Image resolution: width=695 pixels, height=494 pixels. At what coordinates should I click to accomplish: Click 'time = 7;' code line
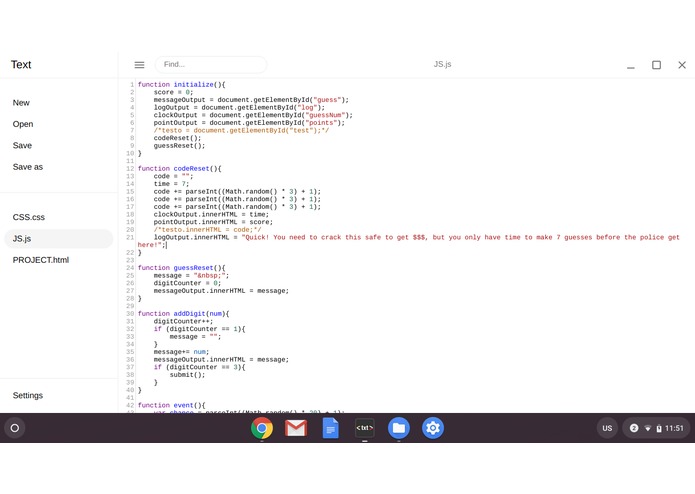click(171, 184)
